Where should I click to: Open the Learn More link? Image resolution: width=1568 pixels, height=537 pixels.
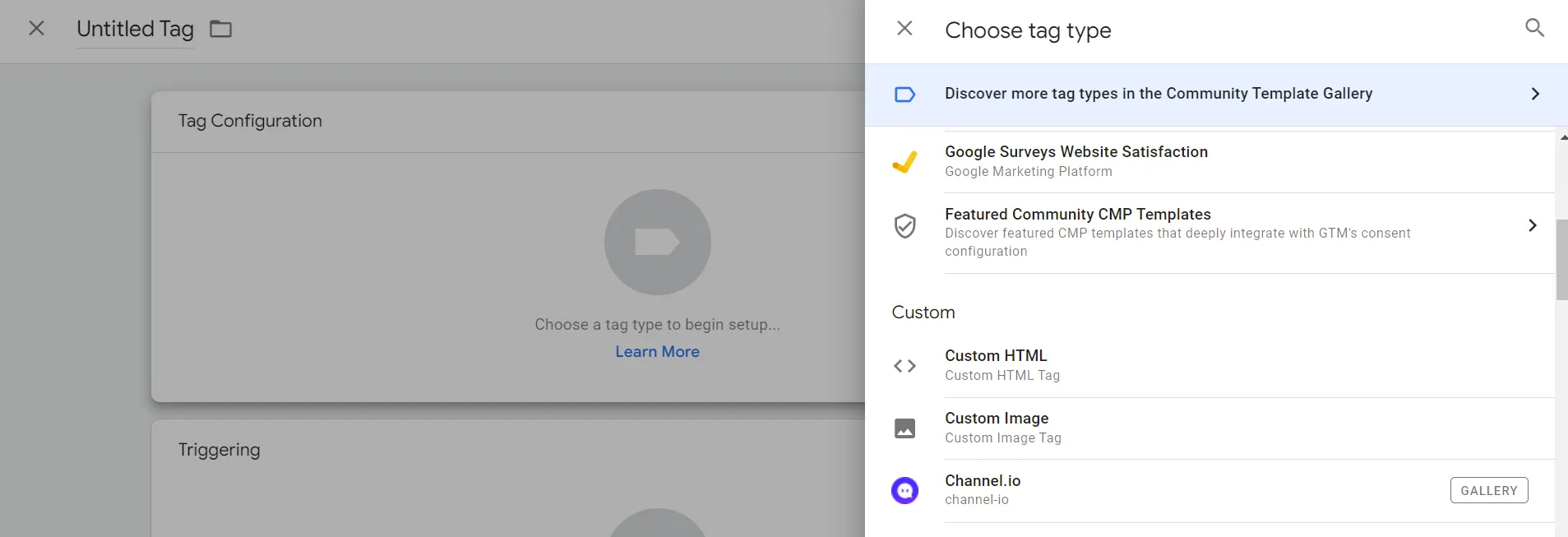pyautogui.click(x=657, y=352)
